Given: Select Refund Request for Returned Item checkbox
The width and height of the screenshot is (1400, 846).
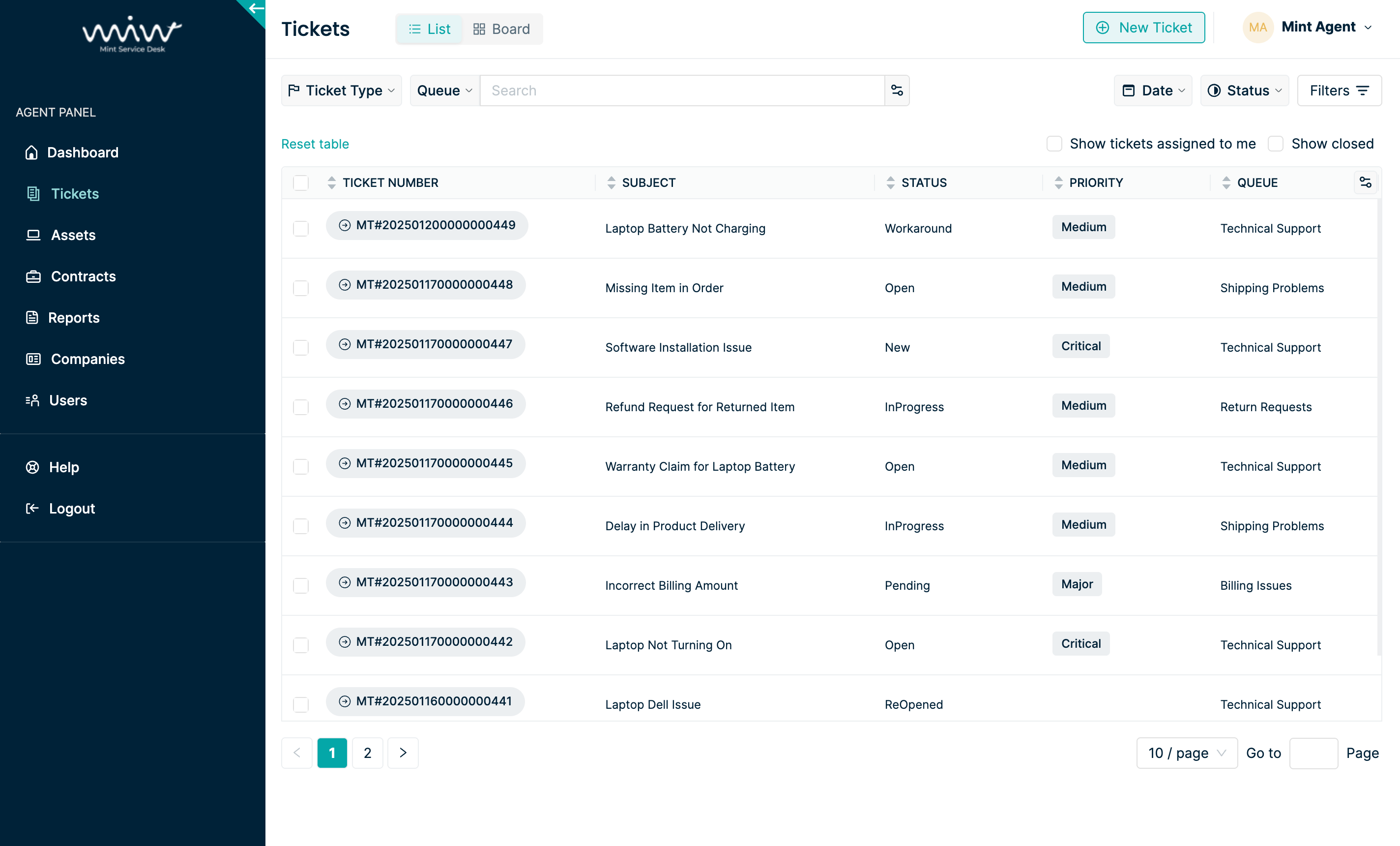Looking at the screenshot, I should tap(300, 407).
